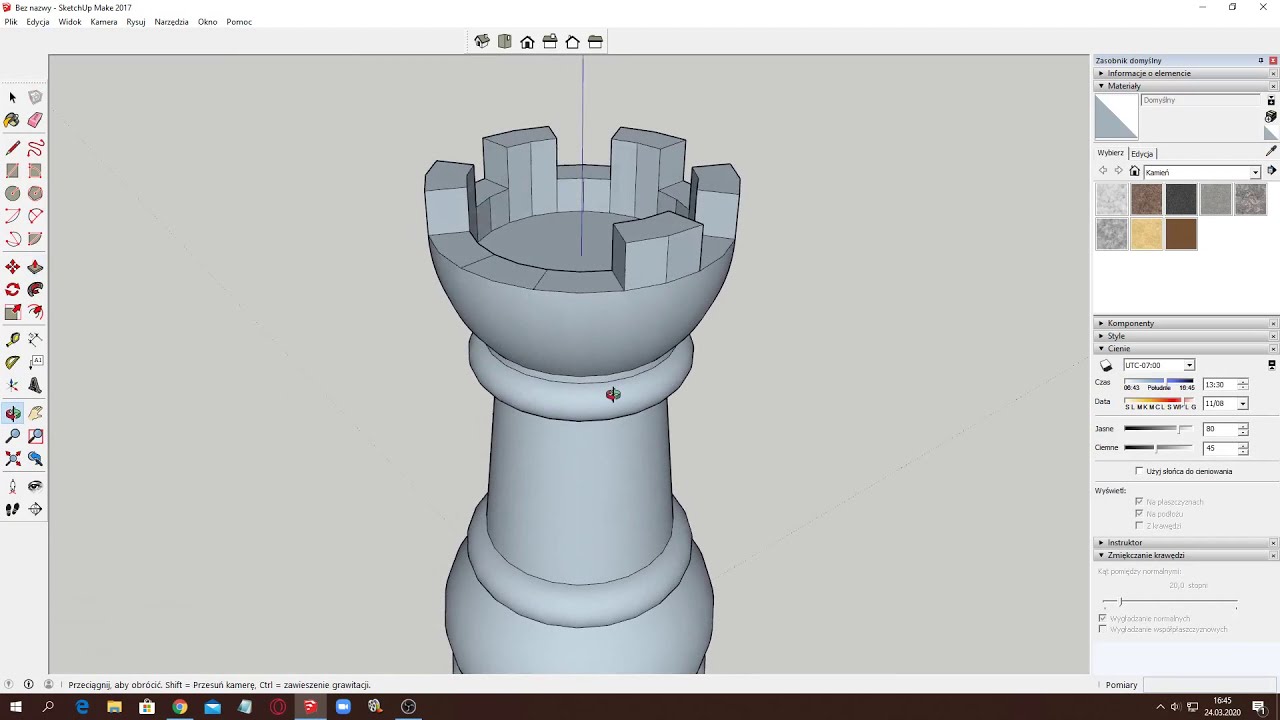Select the brown wood-colored material swatch

click(x=1181, y=234)
